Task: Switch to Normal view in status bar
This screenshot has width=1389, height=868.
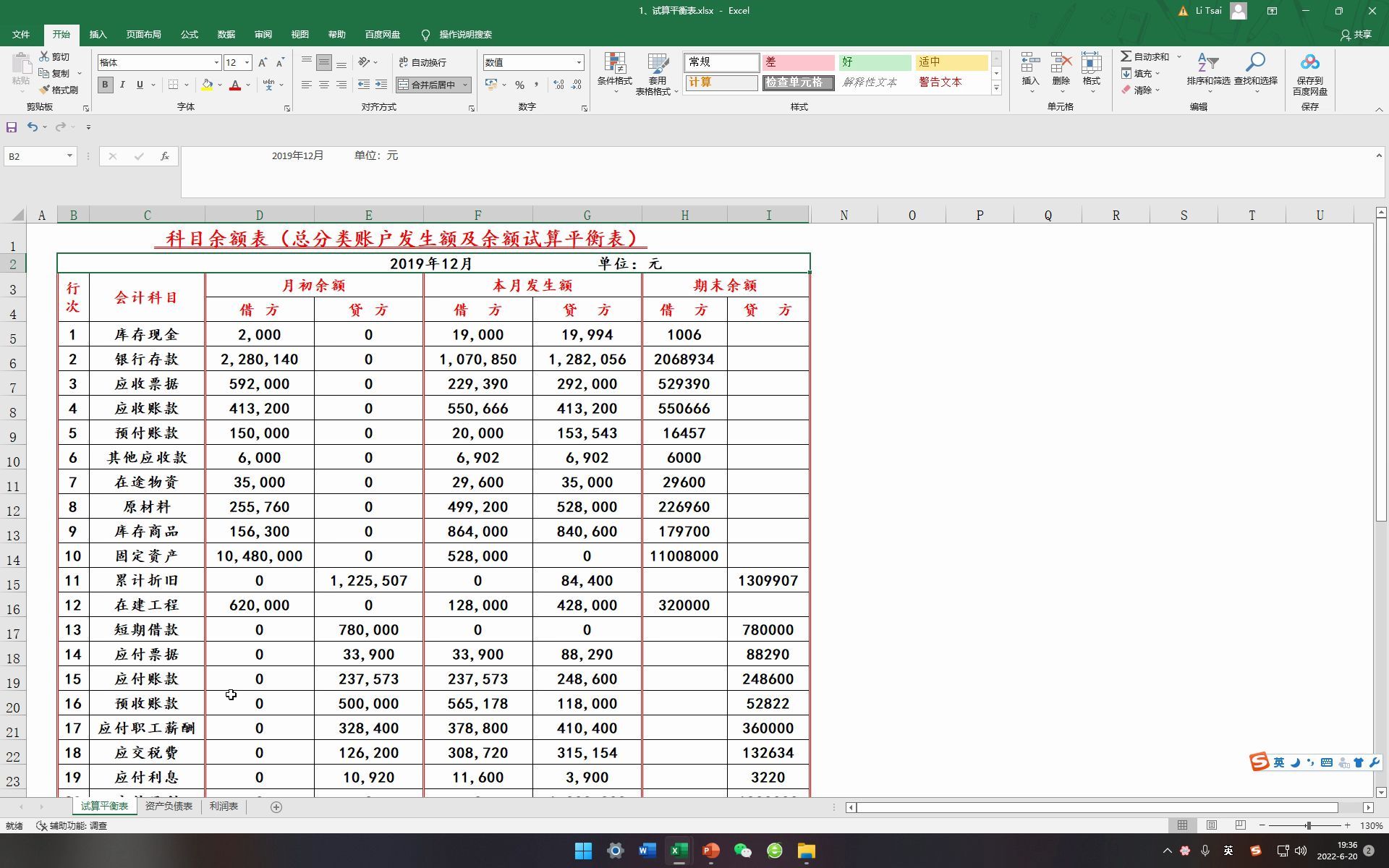Action: click(1182, 825)
